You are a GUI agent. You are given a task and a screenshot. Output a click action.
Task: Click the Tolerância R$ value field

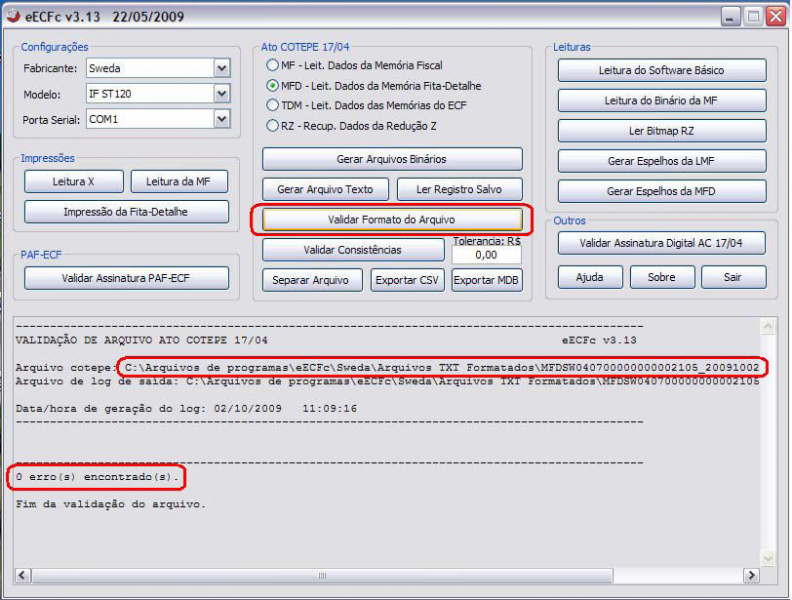click(486, 255)
